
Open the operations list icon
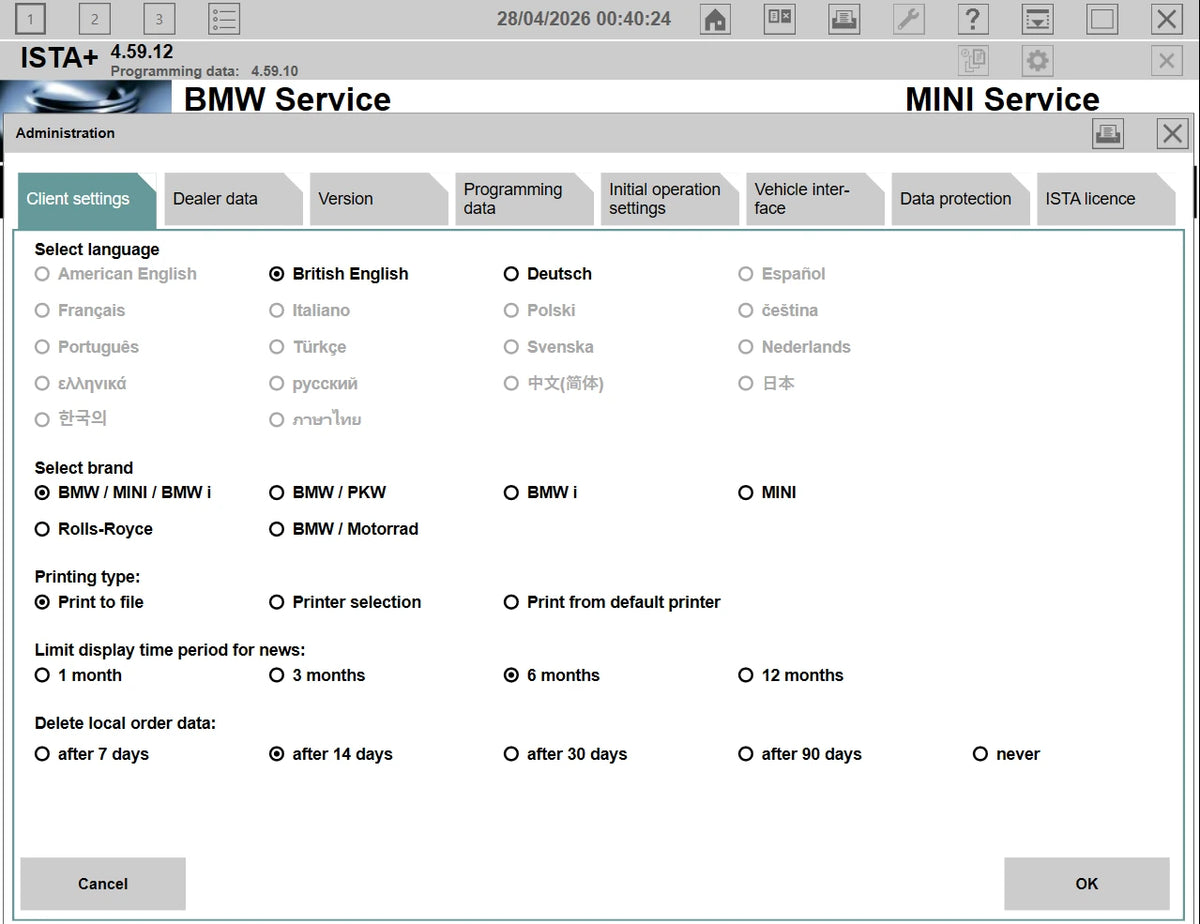(224, 19)
